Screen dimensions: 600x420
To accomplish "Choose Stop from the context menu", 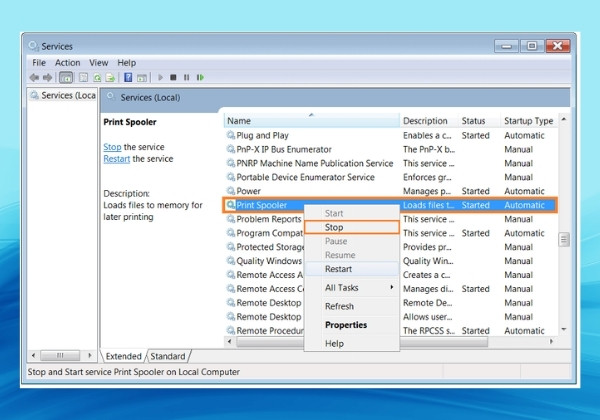I will click(x=352, y=227).
